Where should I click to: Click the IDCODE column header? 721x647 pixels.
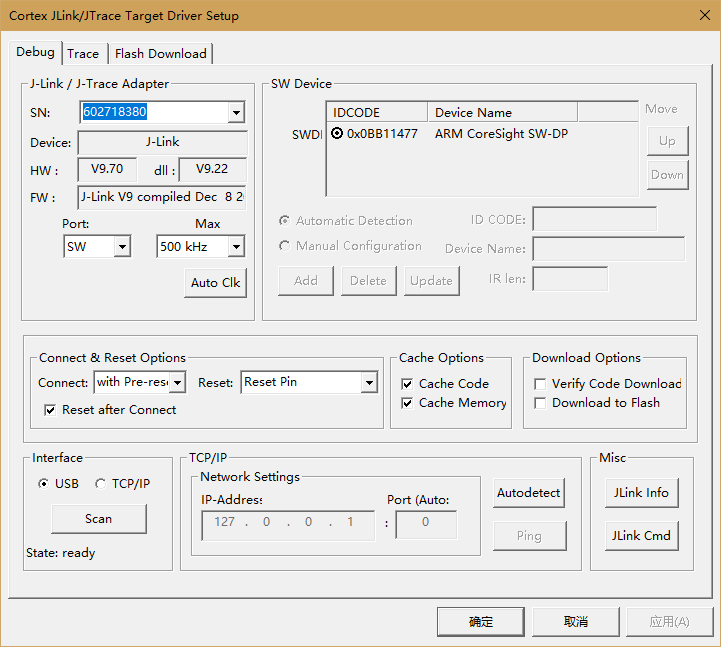click(377, 112)
